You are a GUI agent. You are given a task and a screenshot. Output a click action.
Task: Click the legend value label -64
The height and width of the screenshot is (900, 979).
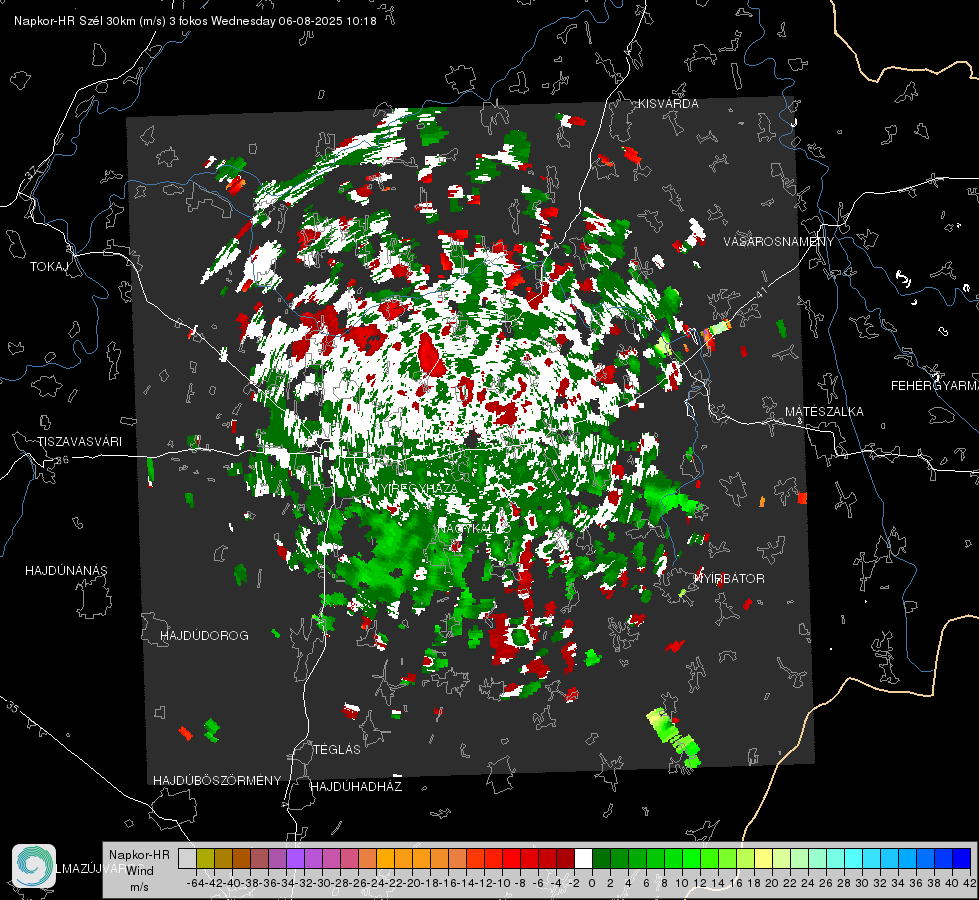[195, 883]
